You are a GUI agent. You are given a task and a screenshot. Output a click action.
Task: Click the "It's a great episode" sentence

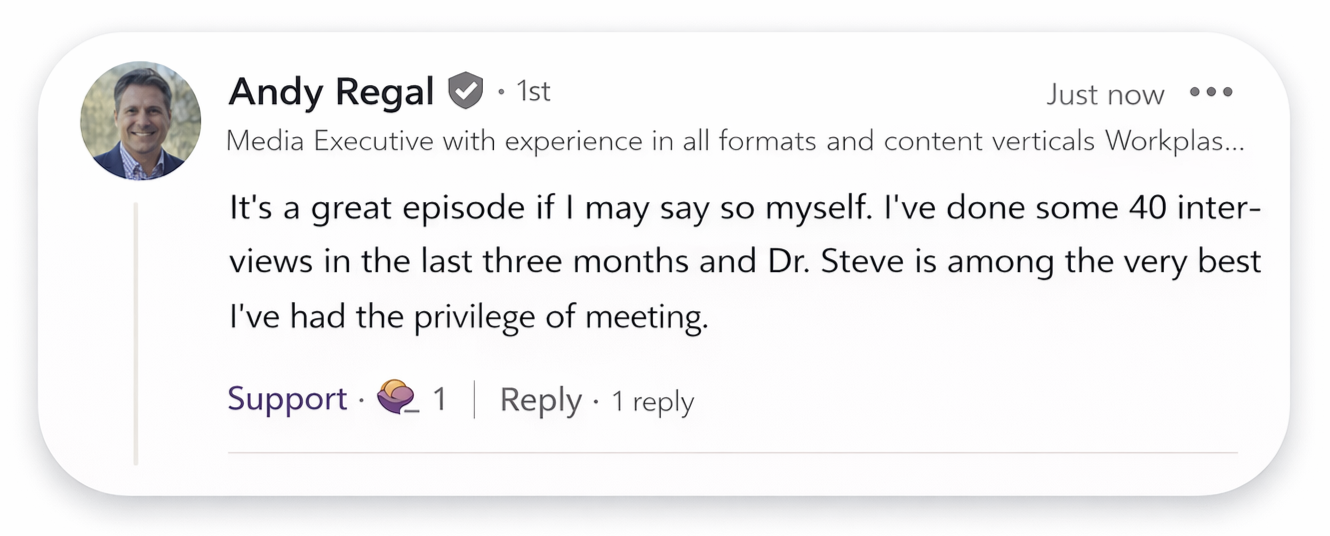click(x=377, y=211)
